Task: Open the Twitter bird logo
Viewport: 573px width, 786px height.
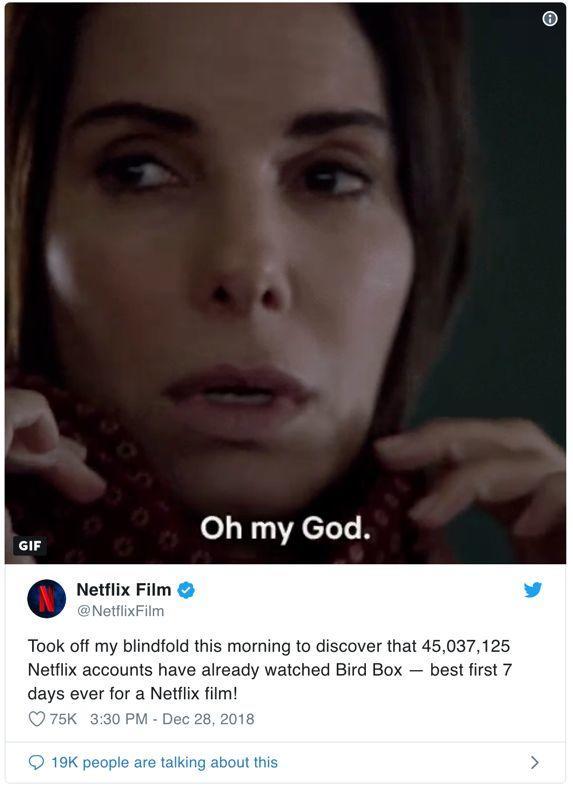Action: [x=532, y=590]
